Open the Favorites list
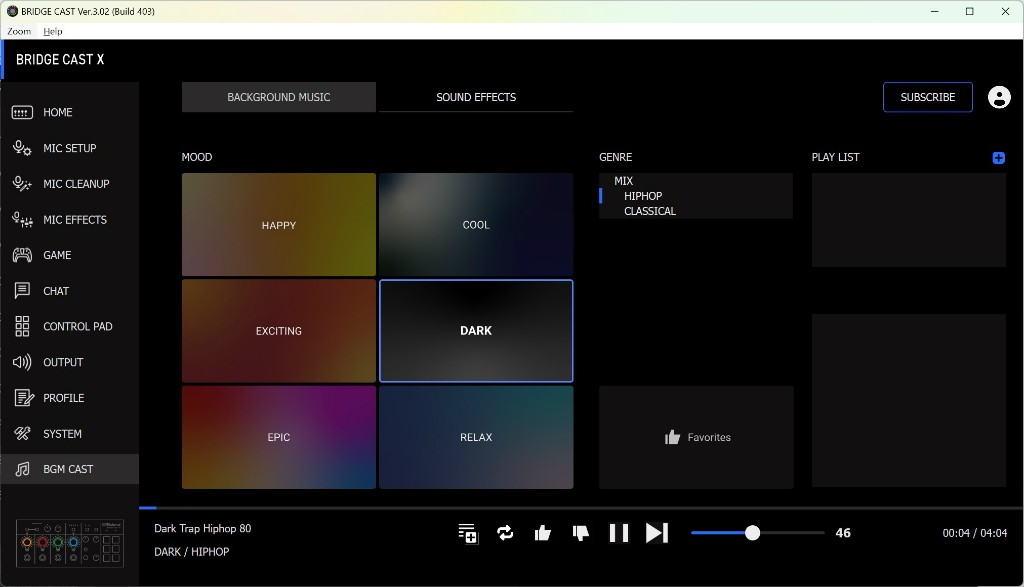Viewport: 1024px width, 587px height. click(x=696, y=437)
